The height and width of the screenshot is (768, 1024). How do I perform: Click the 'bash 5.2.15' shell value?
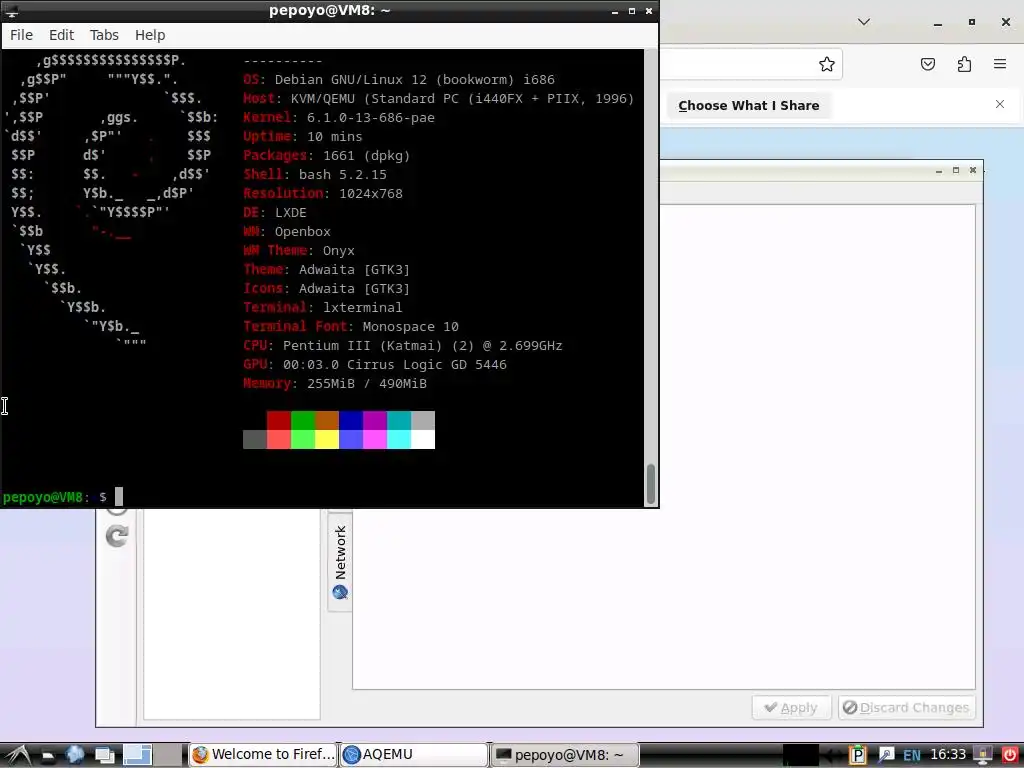(343, 174)
